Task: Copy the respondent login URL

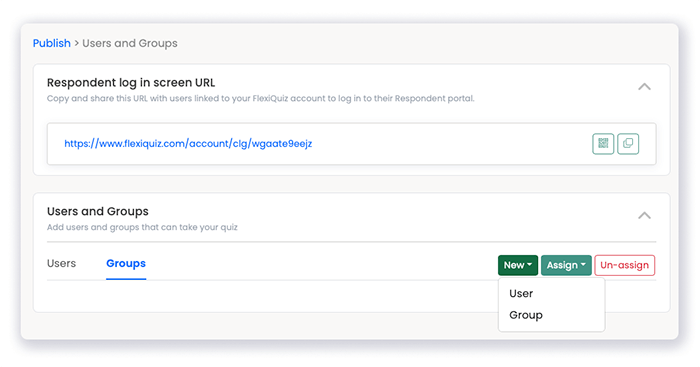Action: click(628, 144)
